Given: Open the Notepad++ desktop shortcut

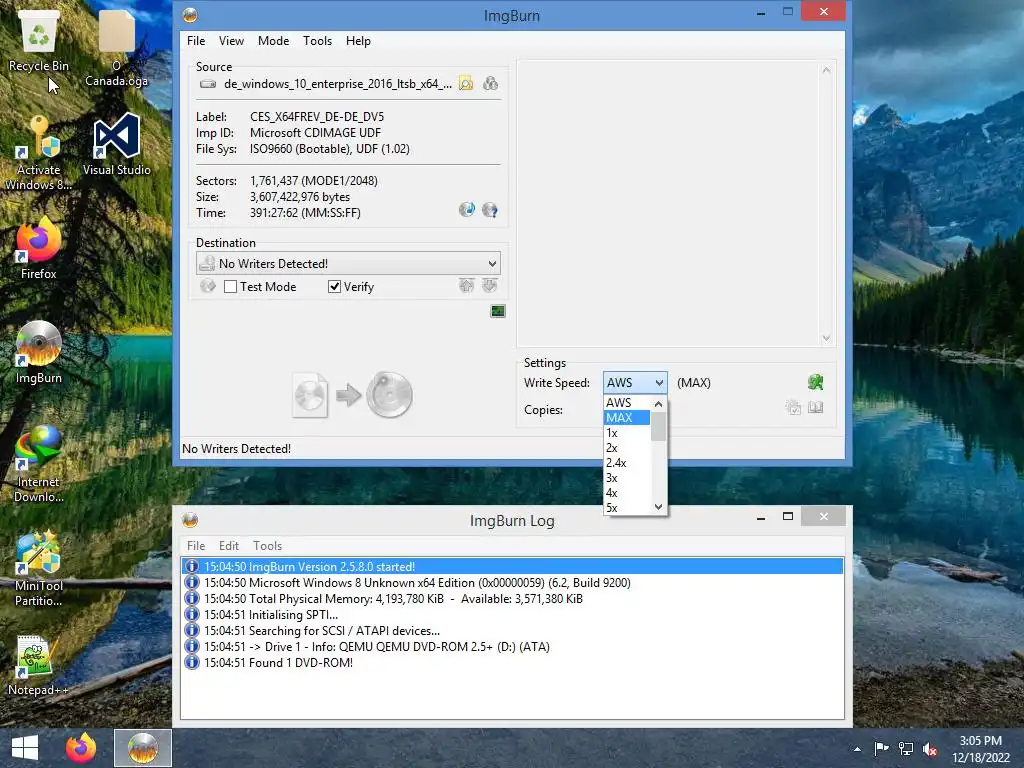Looking at the screenshot, I should (39, 665).
